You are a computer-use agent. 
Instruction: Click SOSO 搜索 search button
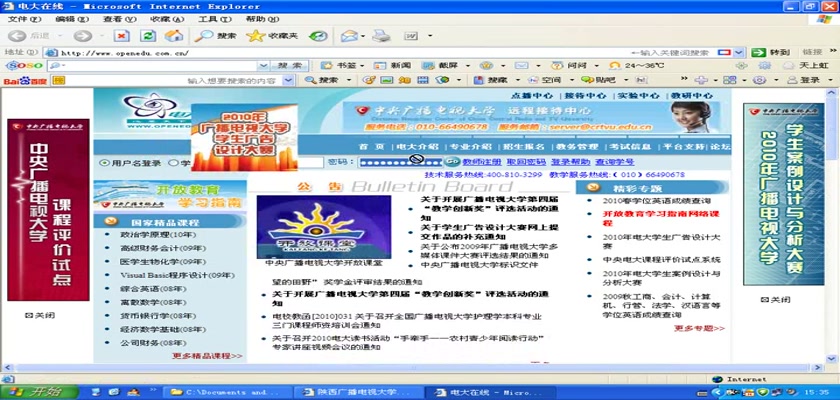(290, 65)
